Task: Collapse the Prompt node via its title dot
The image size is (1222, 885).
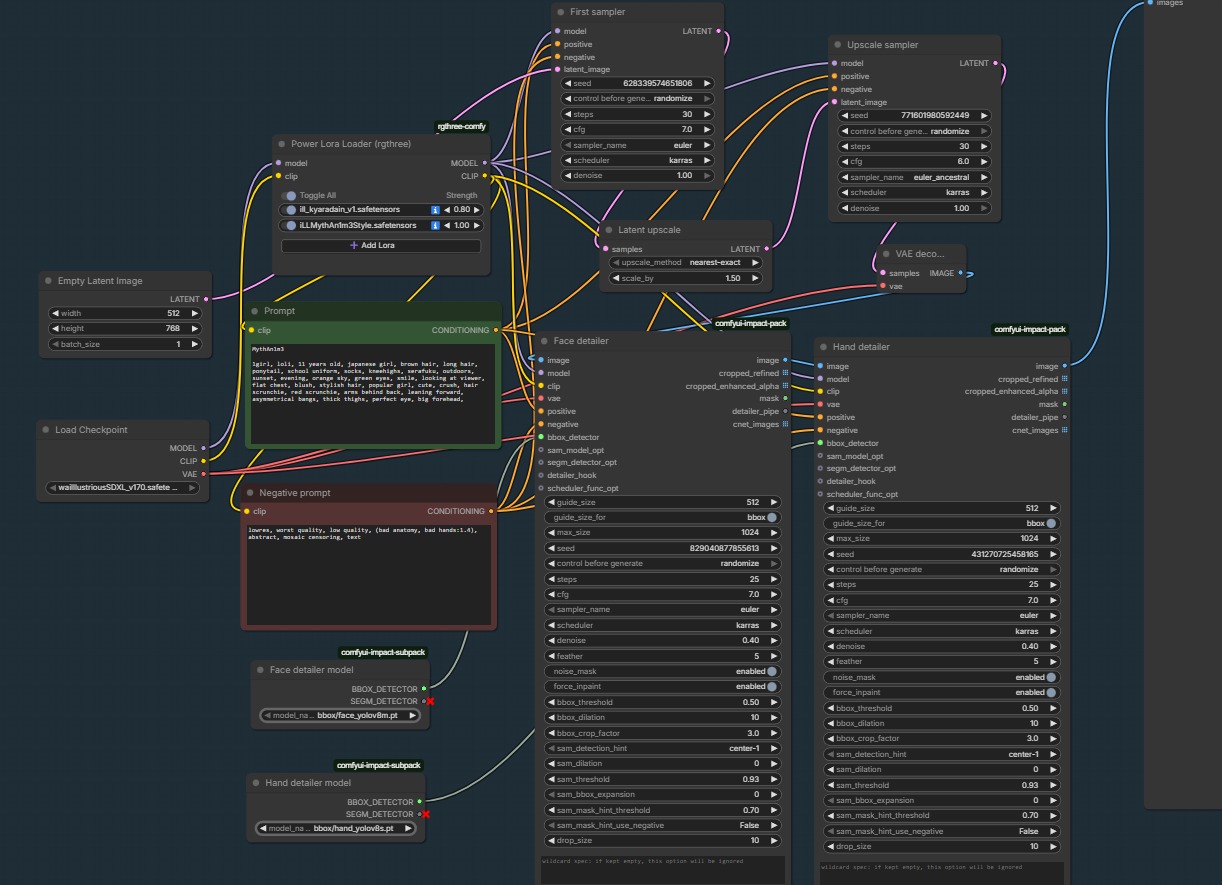Action: pos(254,312)
